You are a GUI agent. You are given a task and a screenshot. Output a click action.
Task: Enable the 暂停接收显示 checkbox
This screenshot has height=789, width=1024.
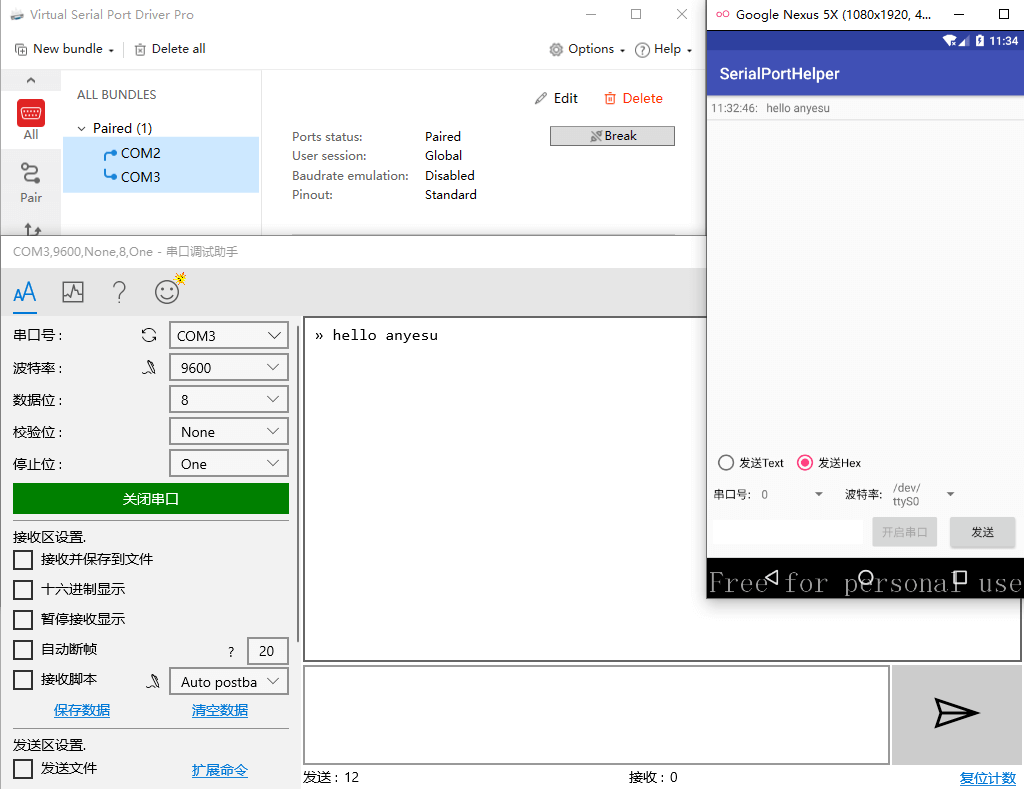tap(23, 620)
